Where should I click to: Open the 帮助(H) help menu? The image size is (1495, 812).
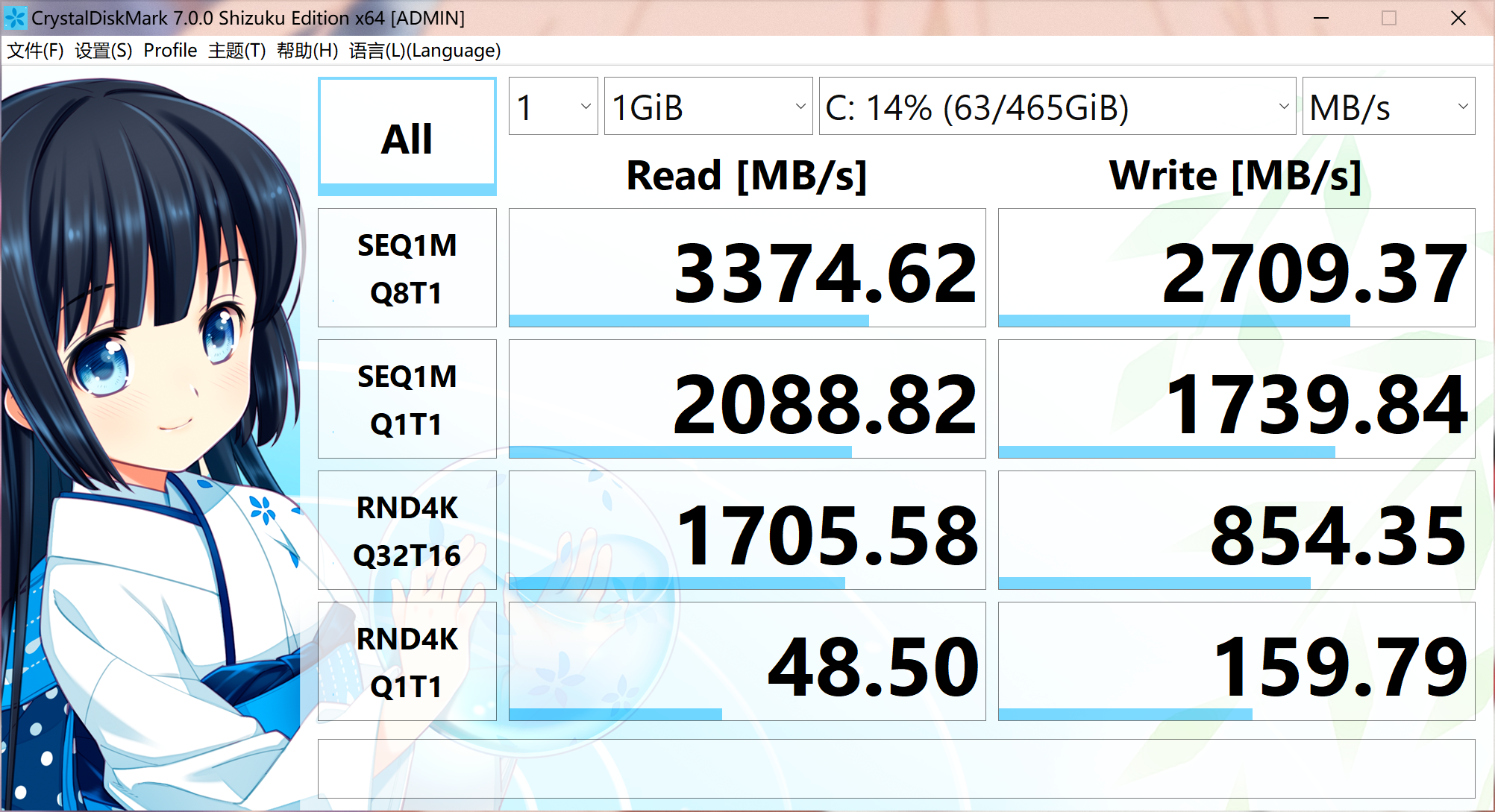pos(307,51)
